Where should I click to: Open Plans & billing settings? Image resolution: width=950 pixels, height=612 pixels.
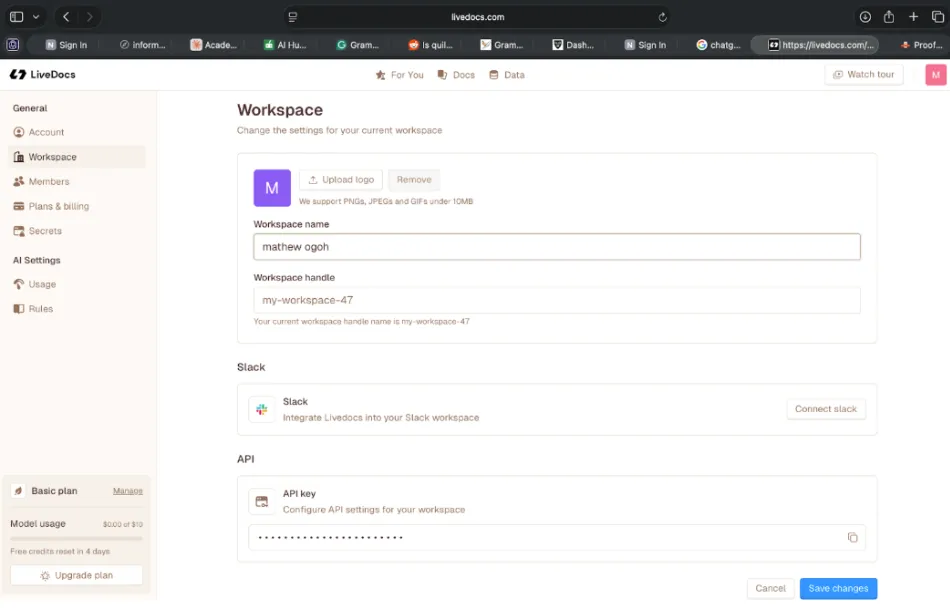click(x=58, y=206)
